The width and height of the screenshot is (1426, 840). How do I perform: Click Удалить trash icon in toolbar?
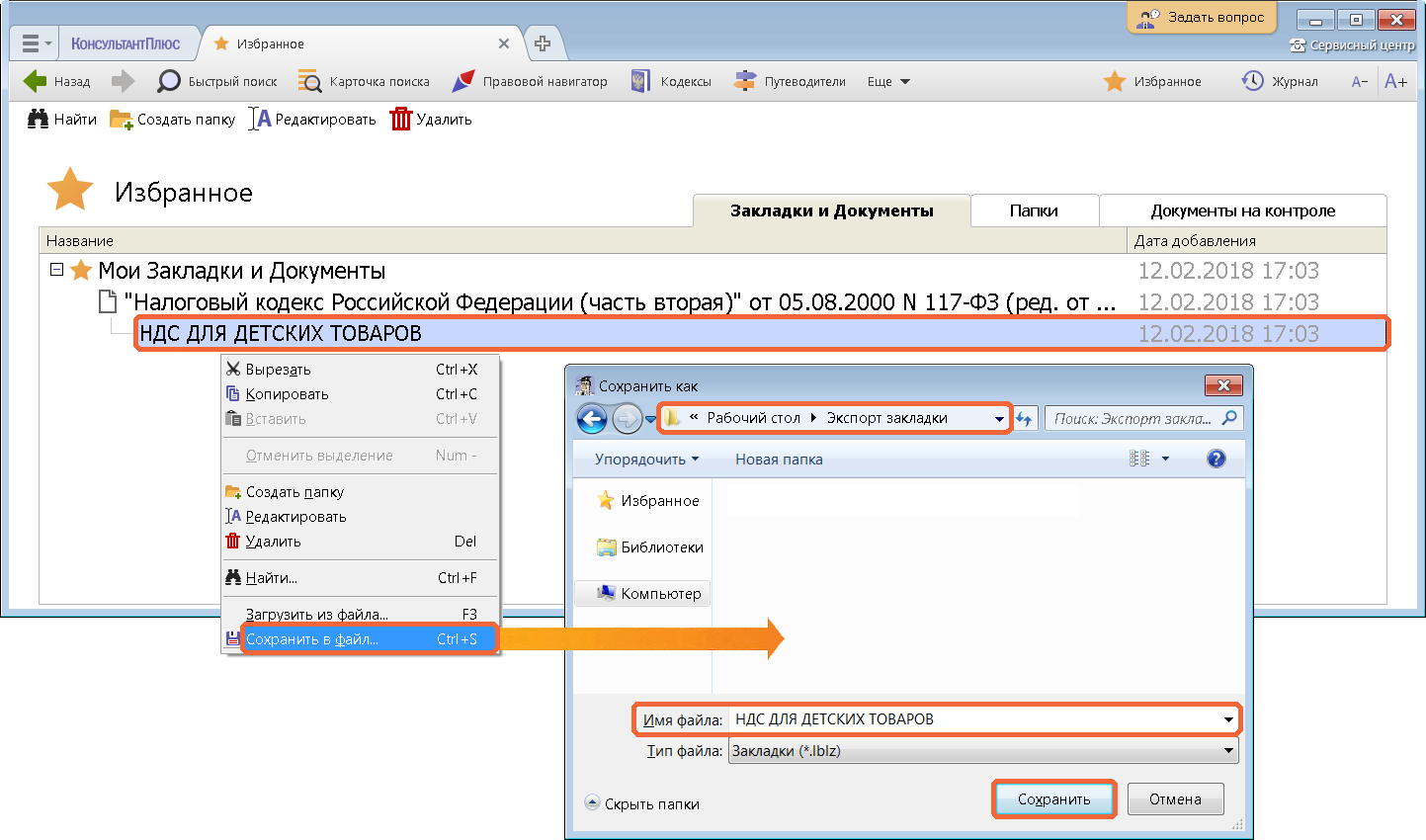(x=431, y=119)
